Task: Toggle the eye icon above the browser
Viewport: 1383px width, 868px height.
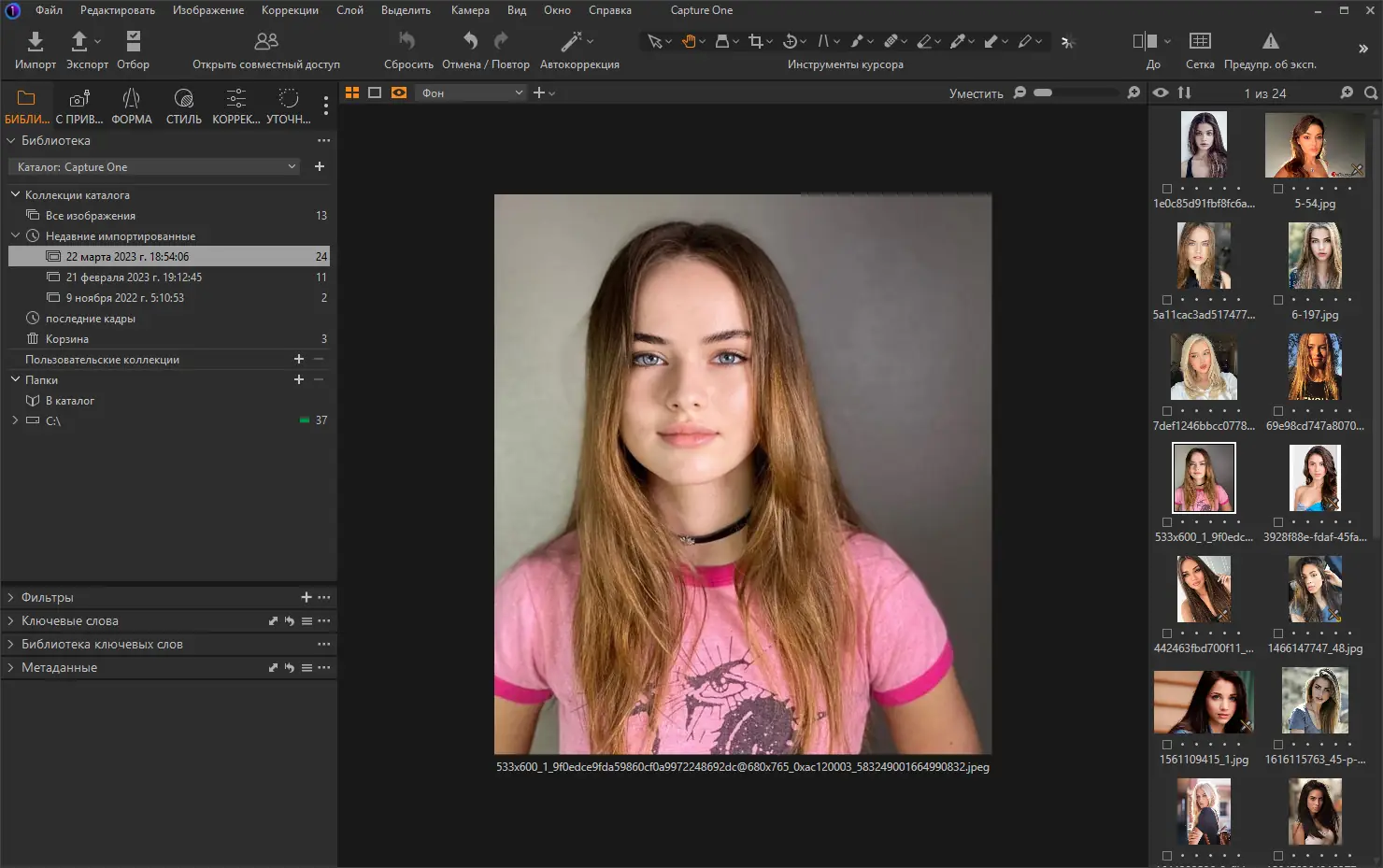Action: (x=1161, y=92)
